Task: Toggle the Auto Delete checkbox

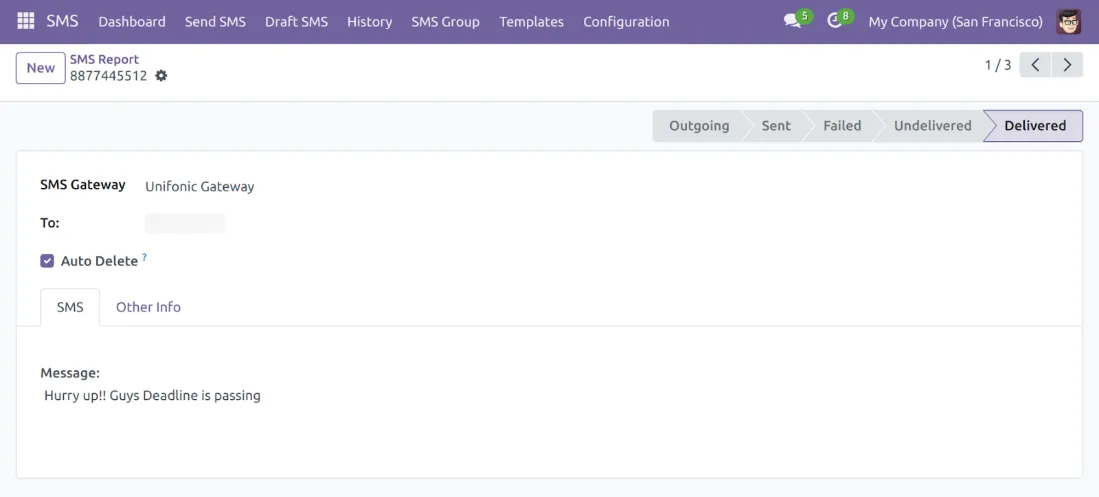Action: coord(47,261)
